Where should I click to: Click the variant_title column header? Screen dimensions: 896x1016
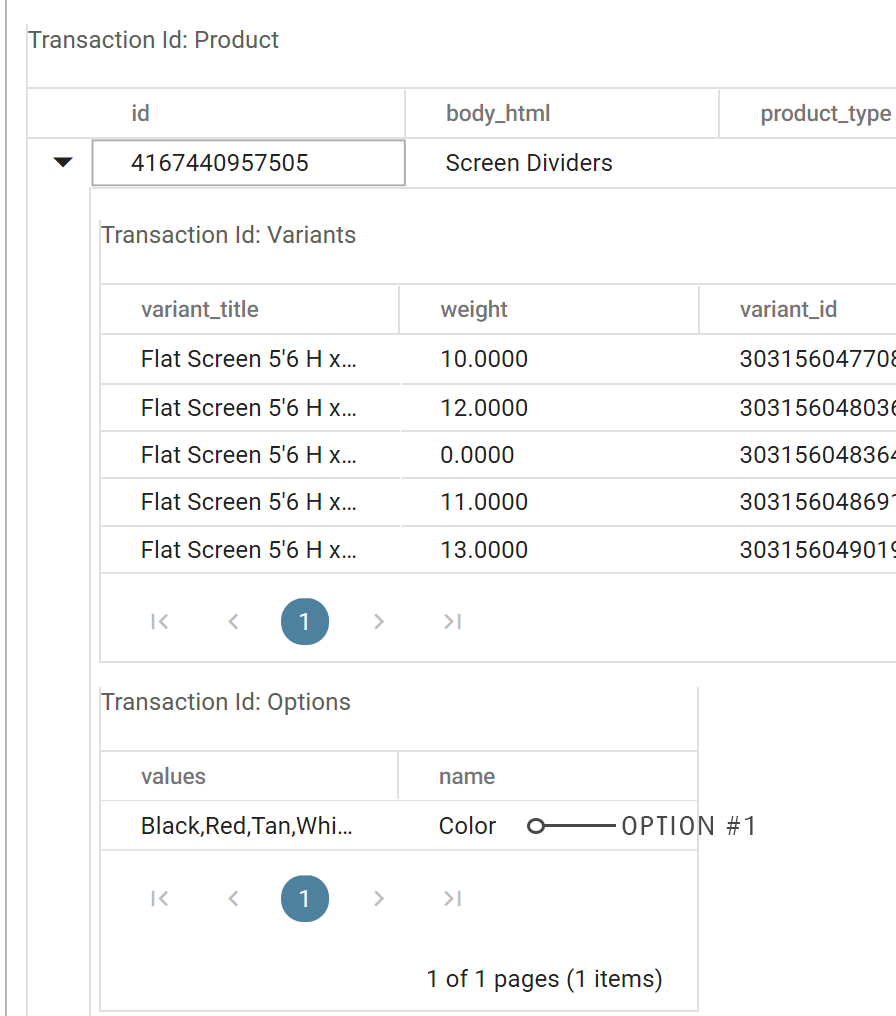pyautogui.click(x=200, y=310)
